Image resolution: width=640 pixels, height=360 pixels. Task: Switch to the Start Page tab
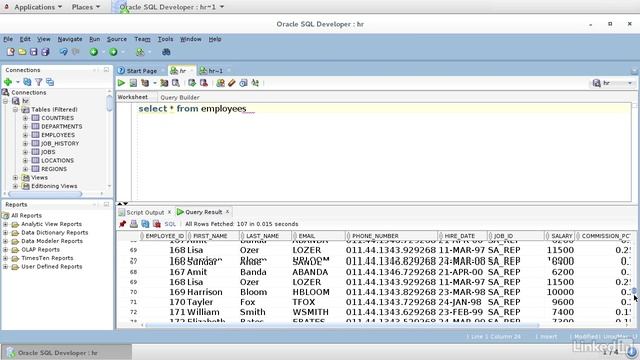pyautogui.click(x=141, y=71)
